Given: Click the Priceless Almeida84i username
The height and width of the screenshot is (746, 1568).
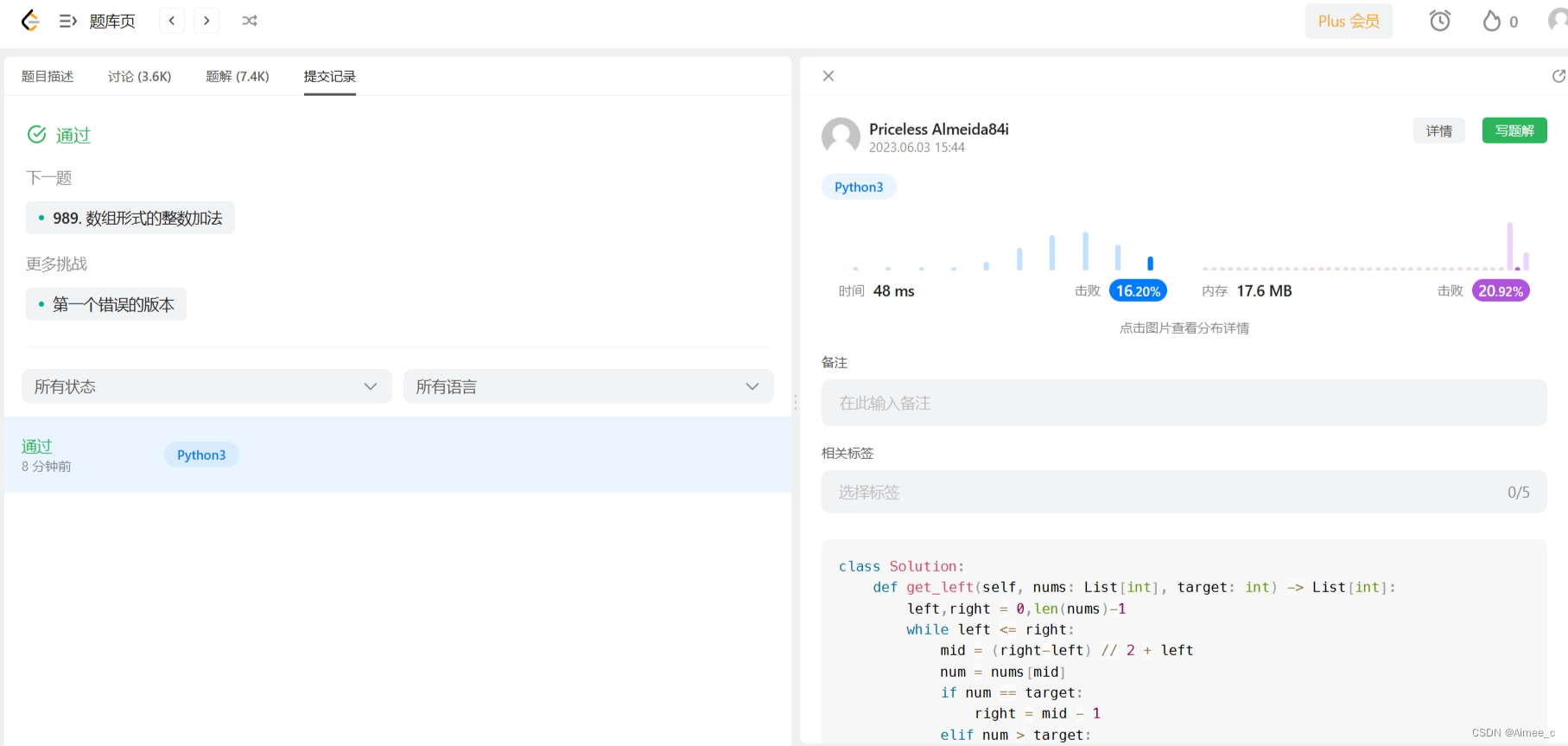Looking at the screenshot, I should 939,129.
